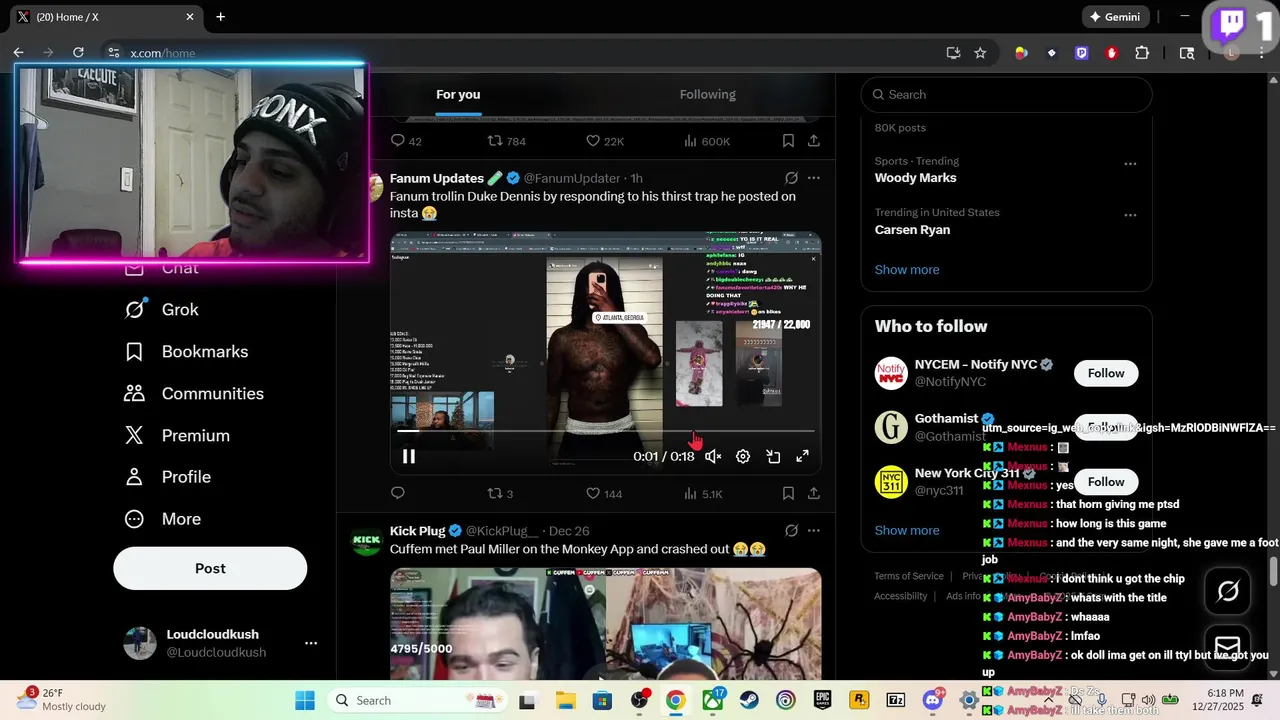The image size is (1280, 720).
Task: Click the white Post button
Action: [210, 568]
